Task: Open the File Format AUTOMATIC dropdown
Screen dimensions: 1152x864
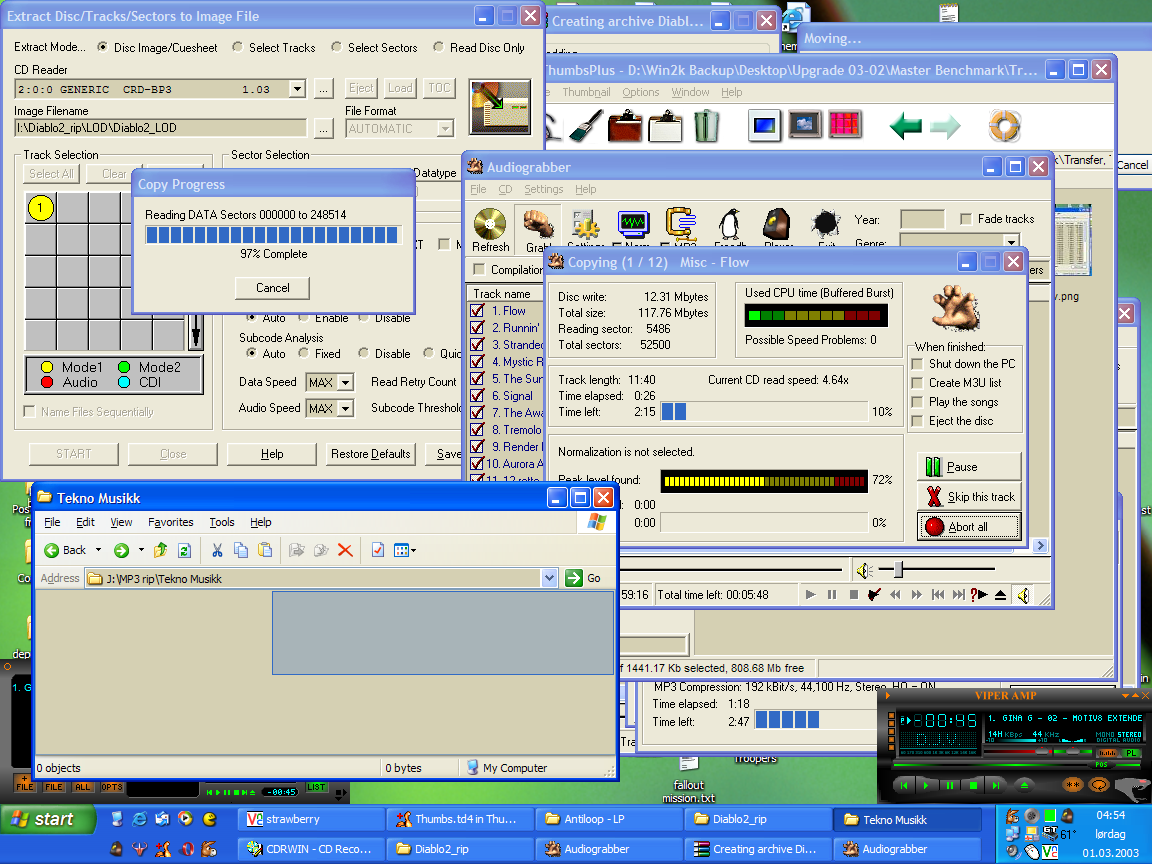Action: click(445, 128)
